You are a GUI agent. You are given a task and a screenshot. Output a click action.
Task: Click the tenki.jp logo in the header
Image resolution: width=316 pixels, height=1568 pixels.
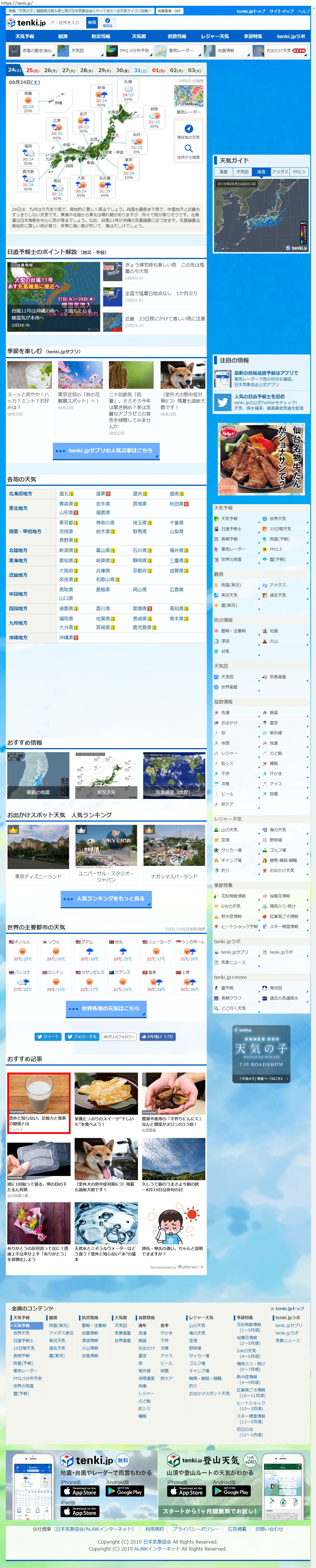click(27, 22)
